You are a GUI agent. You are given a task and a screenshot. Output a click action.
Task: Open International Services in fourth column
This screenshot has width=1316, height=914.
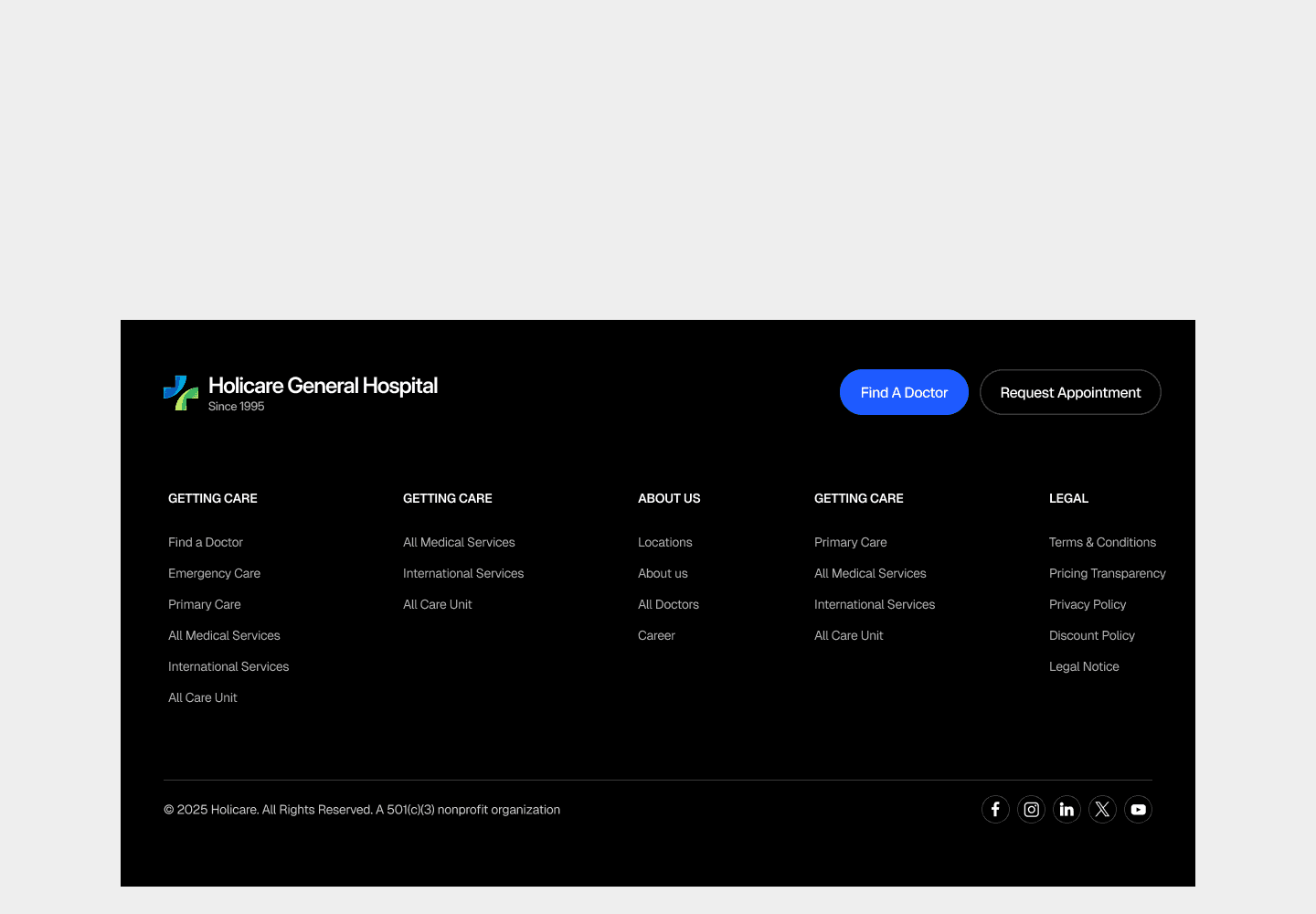(x=875, y=604)
